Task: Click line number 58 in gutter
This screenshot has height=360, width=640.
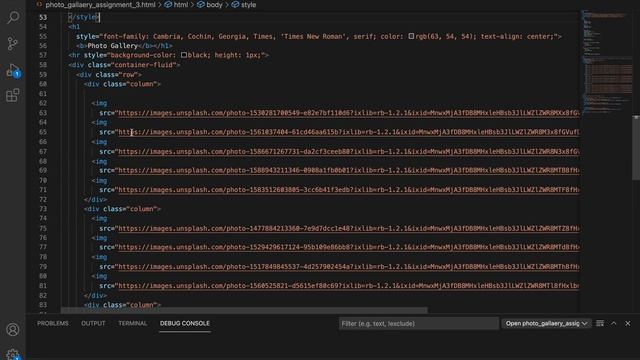Action: pos(43,65)
